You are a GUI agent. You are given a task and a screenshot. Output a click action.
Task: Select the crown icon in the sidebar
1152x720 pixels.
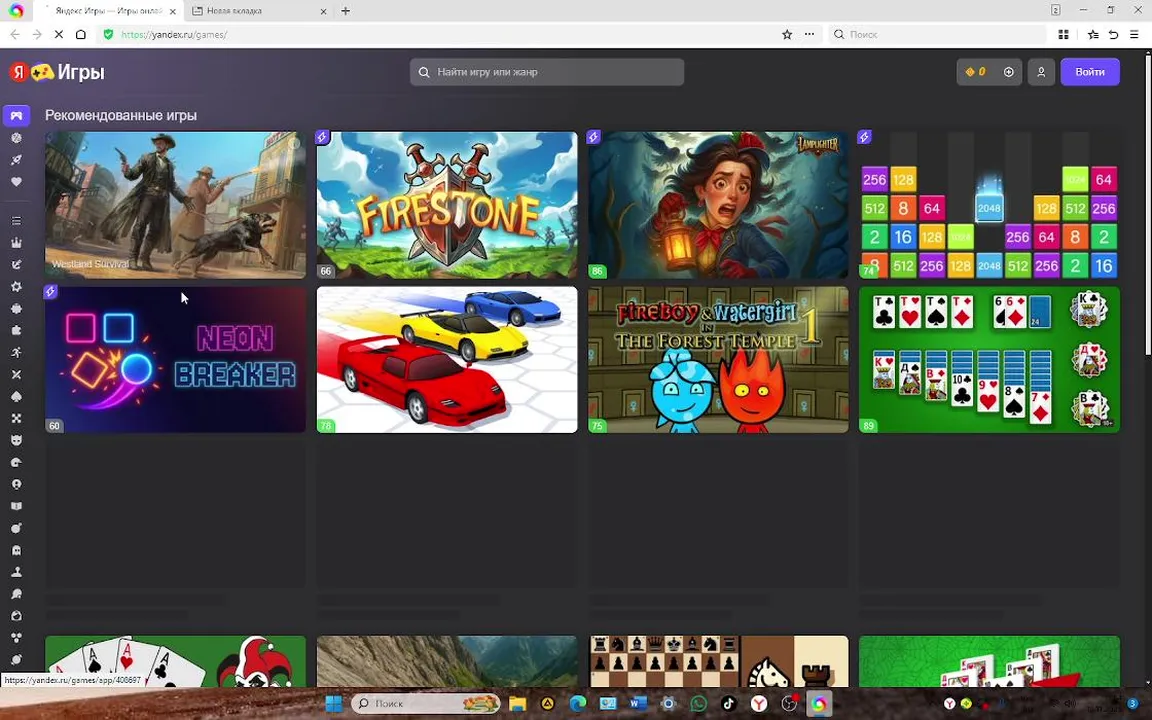pos(16,242)
